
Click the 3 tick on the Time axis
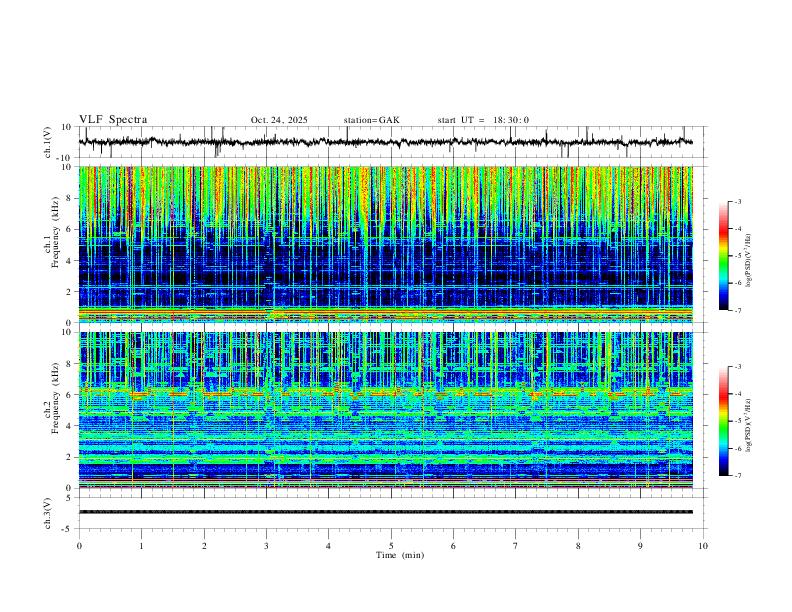266,546
